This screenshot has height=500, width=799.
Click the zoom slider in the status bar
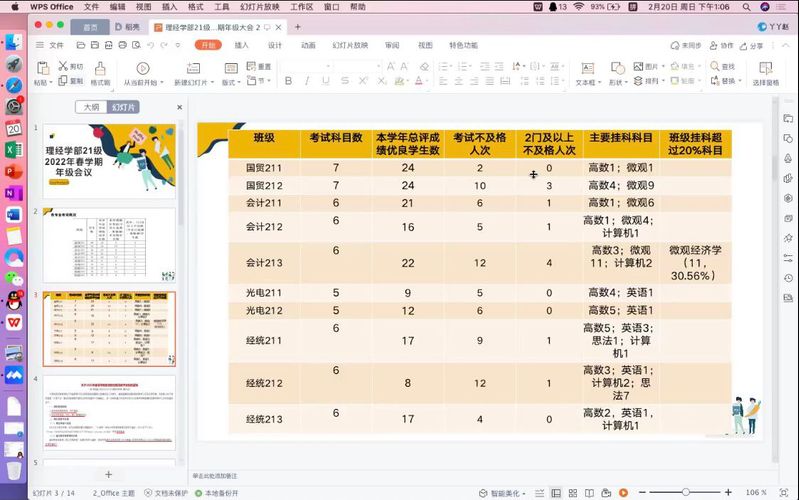[688, 493]
